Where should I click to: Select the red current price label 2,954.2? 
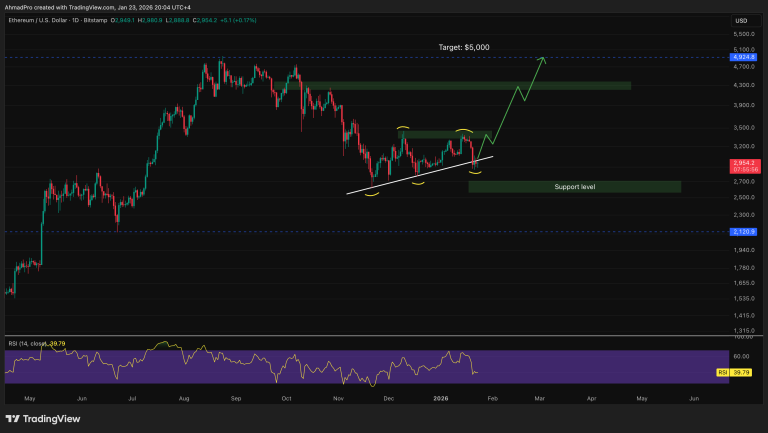pyautogui.click(x=742, y=161)
